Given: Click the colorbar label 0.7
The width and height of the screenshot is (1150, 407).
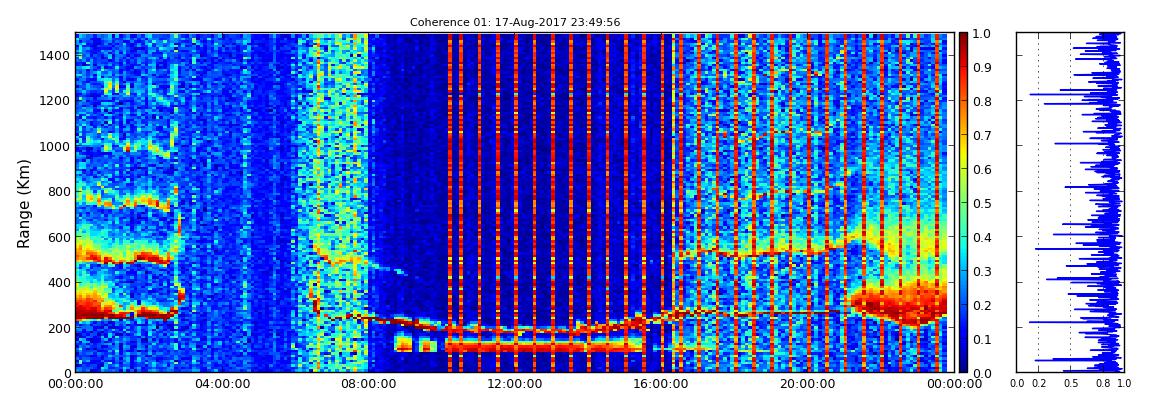Looking at the screenshot, I should pyautogui.click(x=984, y=136).
